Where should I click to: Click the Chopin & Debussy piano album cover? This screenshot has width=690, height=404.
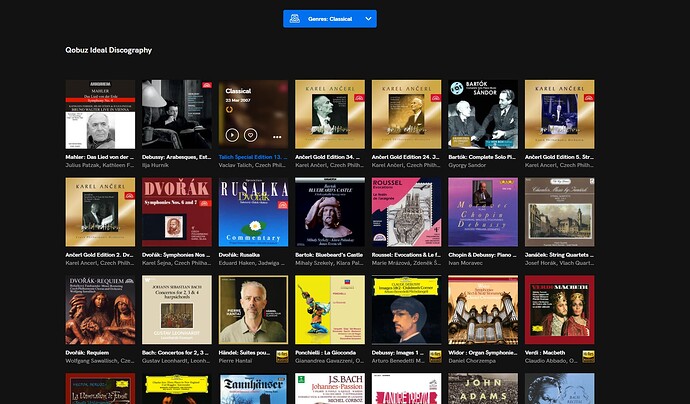coord(484,212)
